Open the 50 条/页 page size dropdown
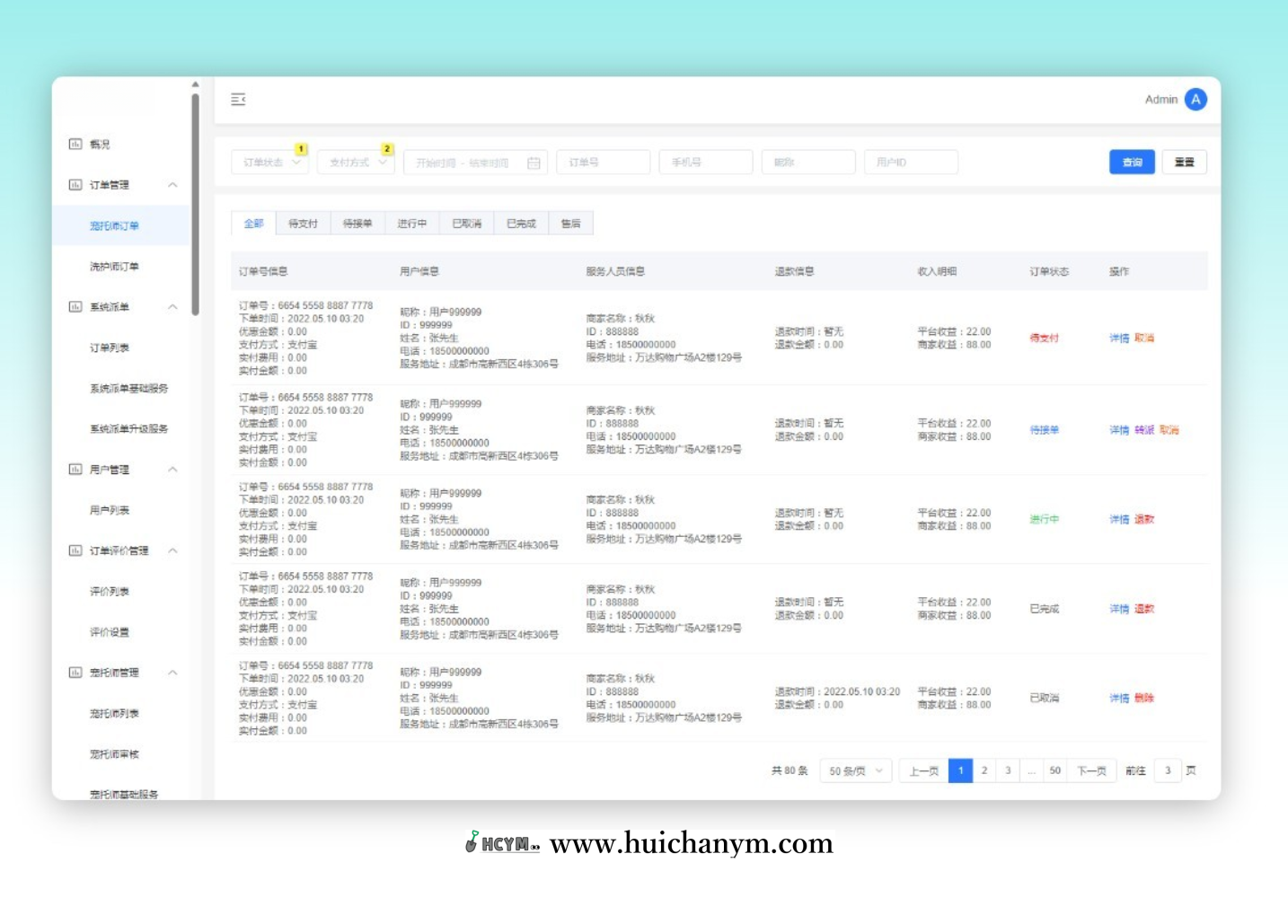The image size is (1288, 924). (855, 770)
